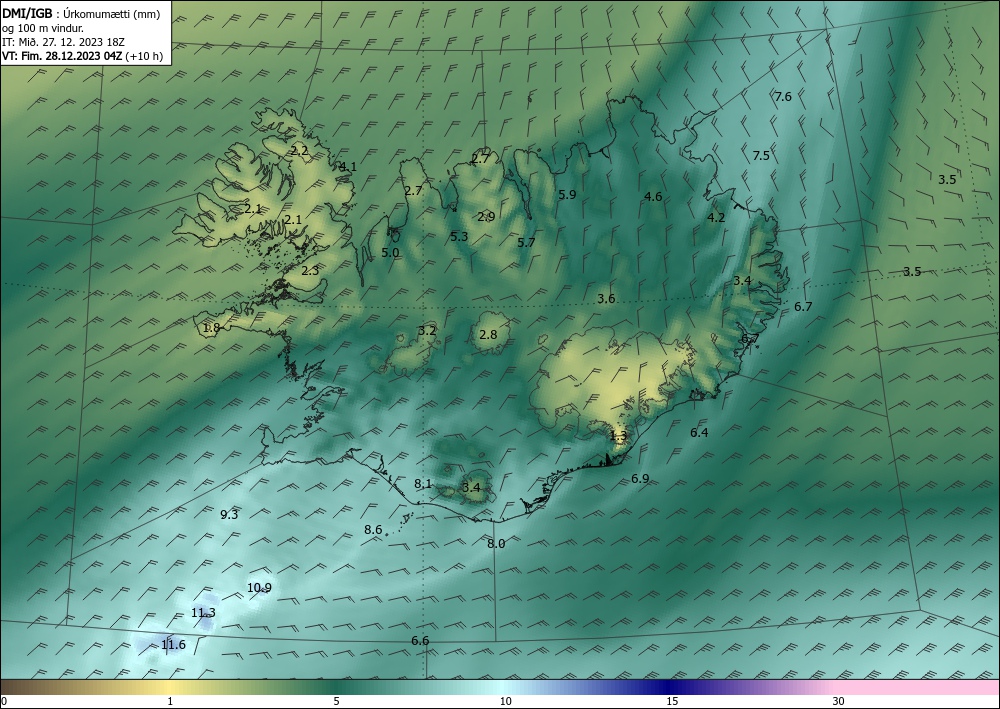Click the title 'DMI/IGB : Úrkomumætti (mm)'
The image size is (1000, 709).
click(81, 13)
